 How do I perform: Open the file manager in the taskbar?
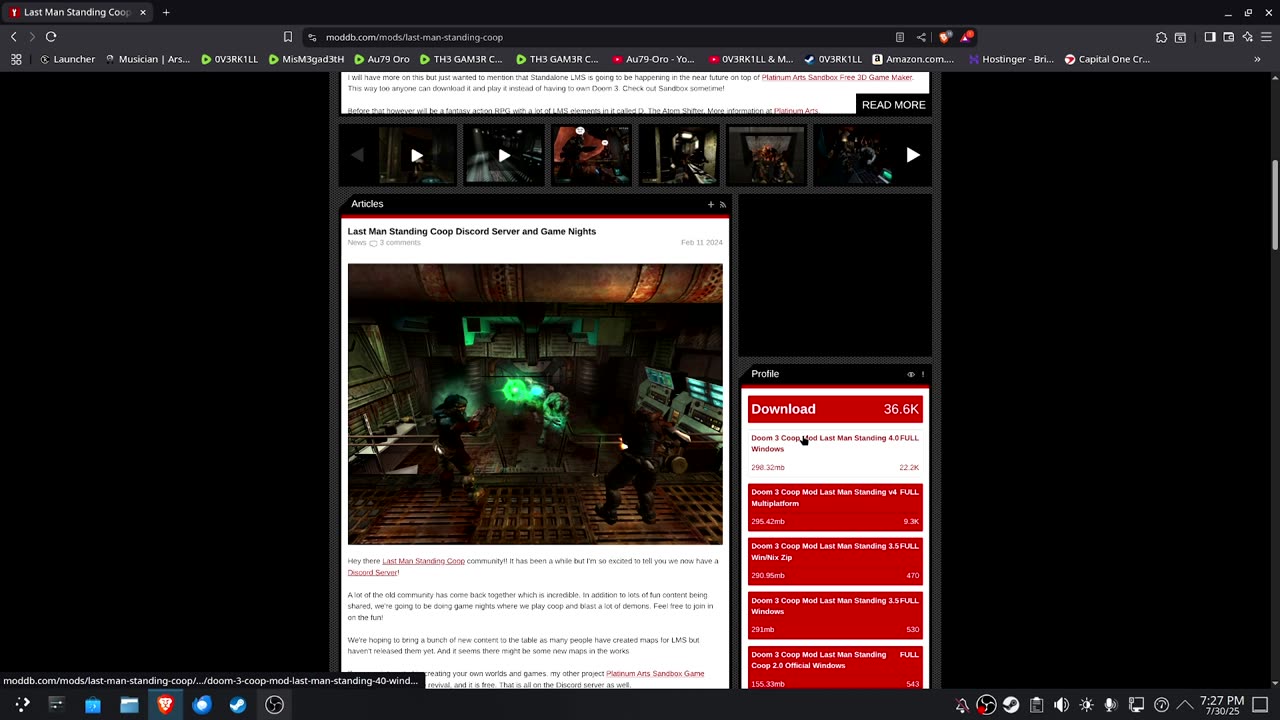(129, 705)
